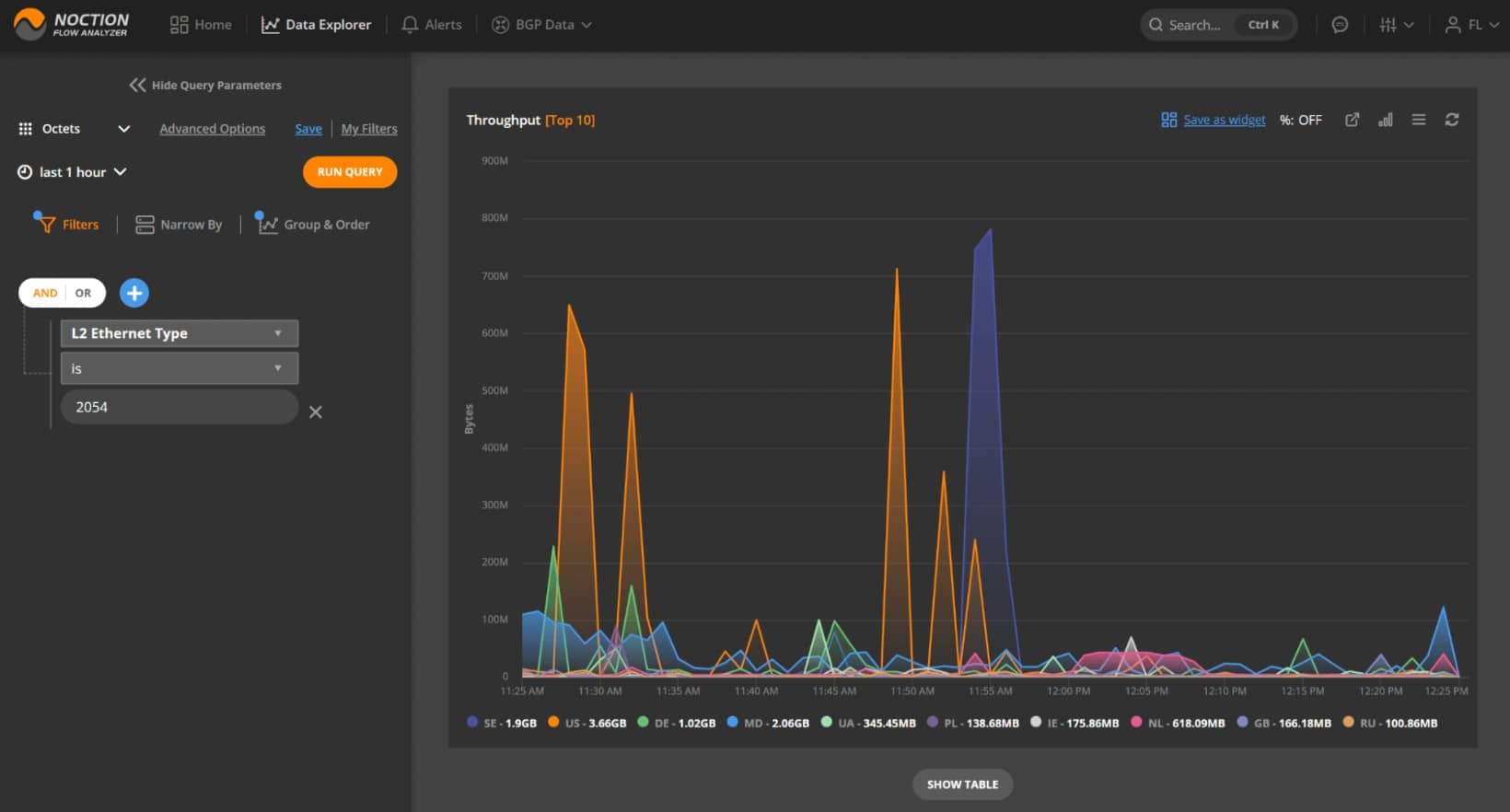Expand the BGP Data menu
This screenshot has width=1510, height=812.
pos(541,25)
